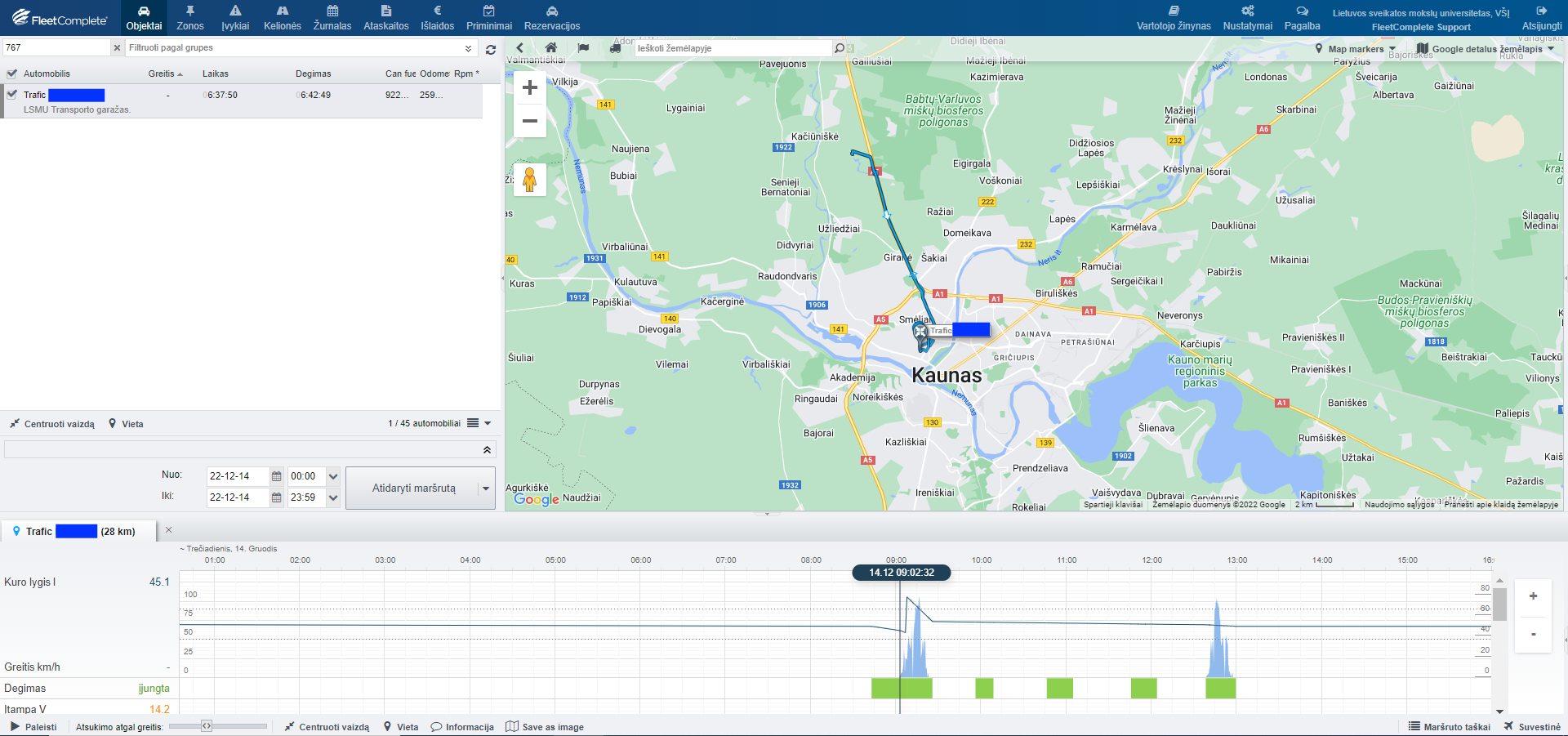This screenshot has width=1568, height=736.
Task: Clear the 767 search field
Action: coord(117,48)
